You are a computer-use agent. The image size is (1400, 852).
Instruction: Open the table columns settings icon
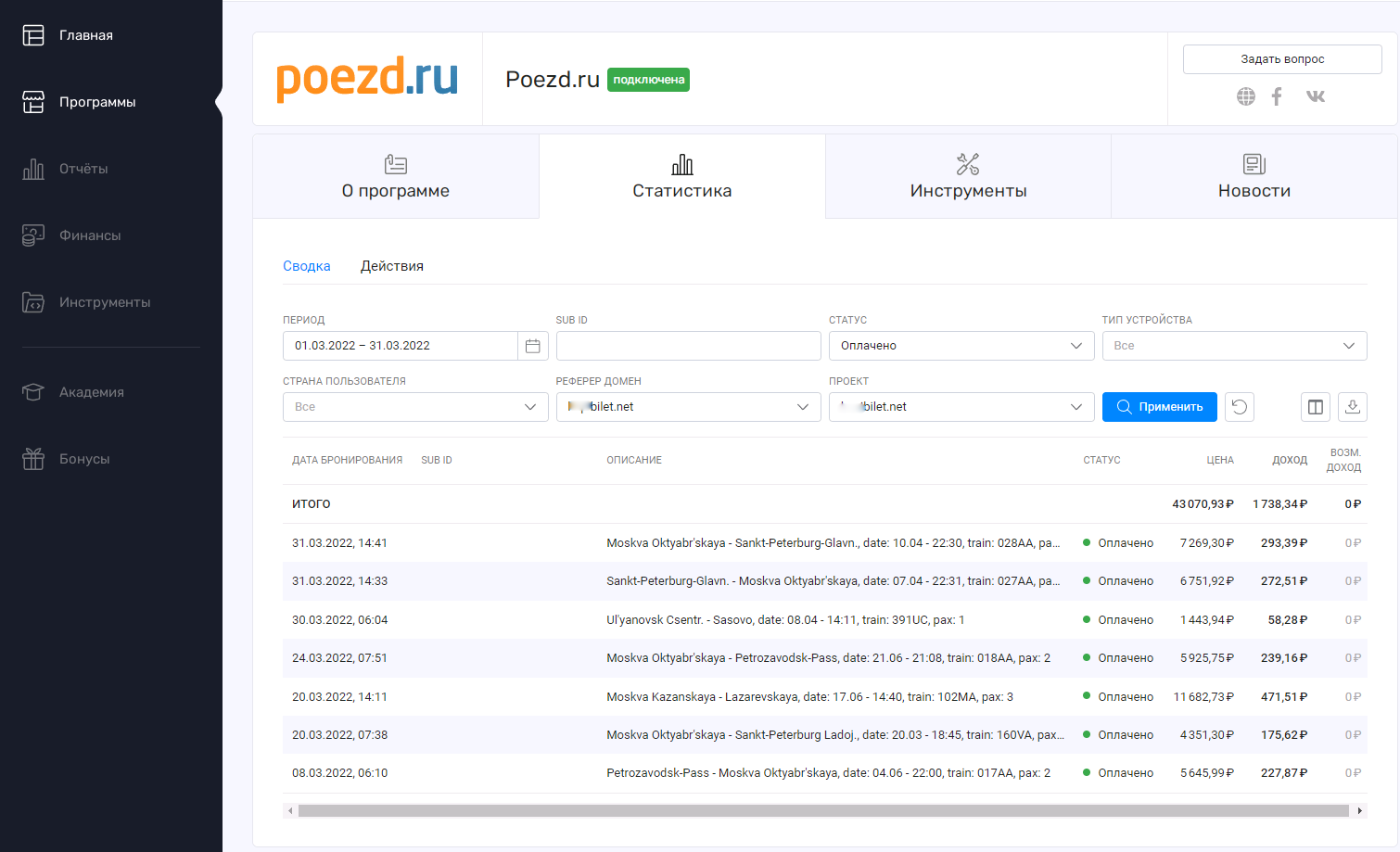pyautogui.click(x=1316, y=407)
